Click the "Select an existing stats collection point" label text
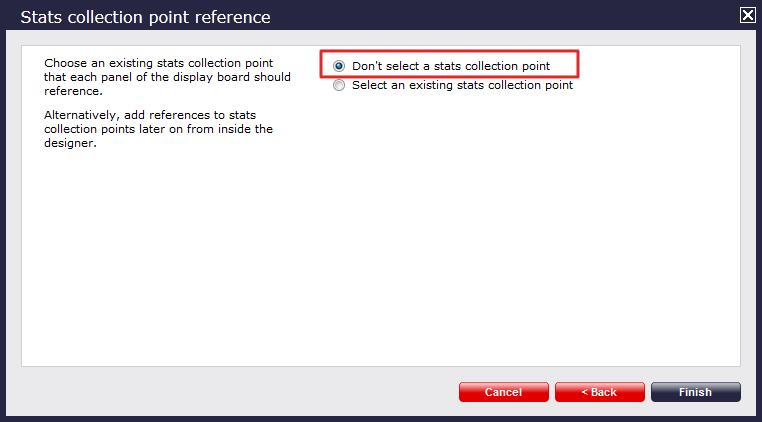Viewport: 762px width, 422px height. [x=463, y=85]
